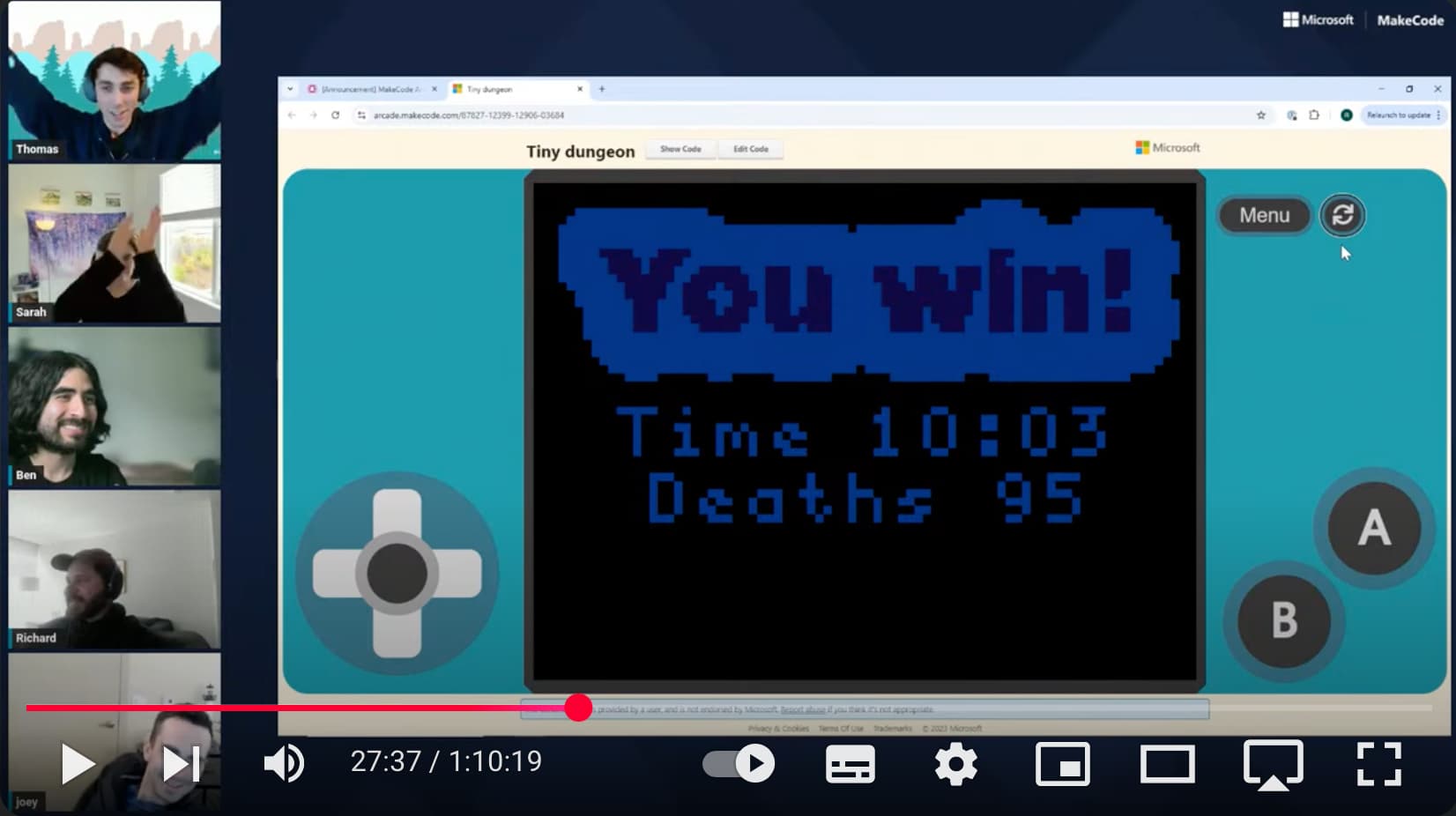Select Sarah's video thumbnail

pyautogui.click(x=115, y=243)
